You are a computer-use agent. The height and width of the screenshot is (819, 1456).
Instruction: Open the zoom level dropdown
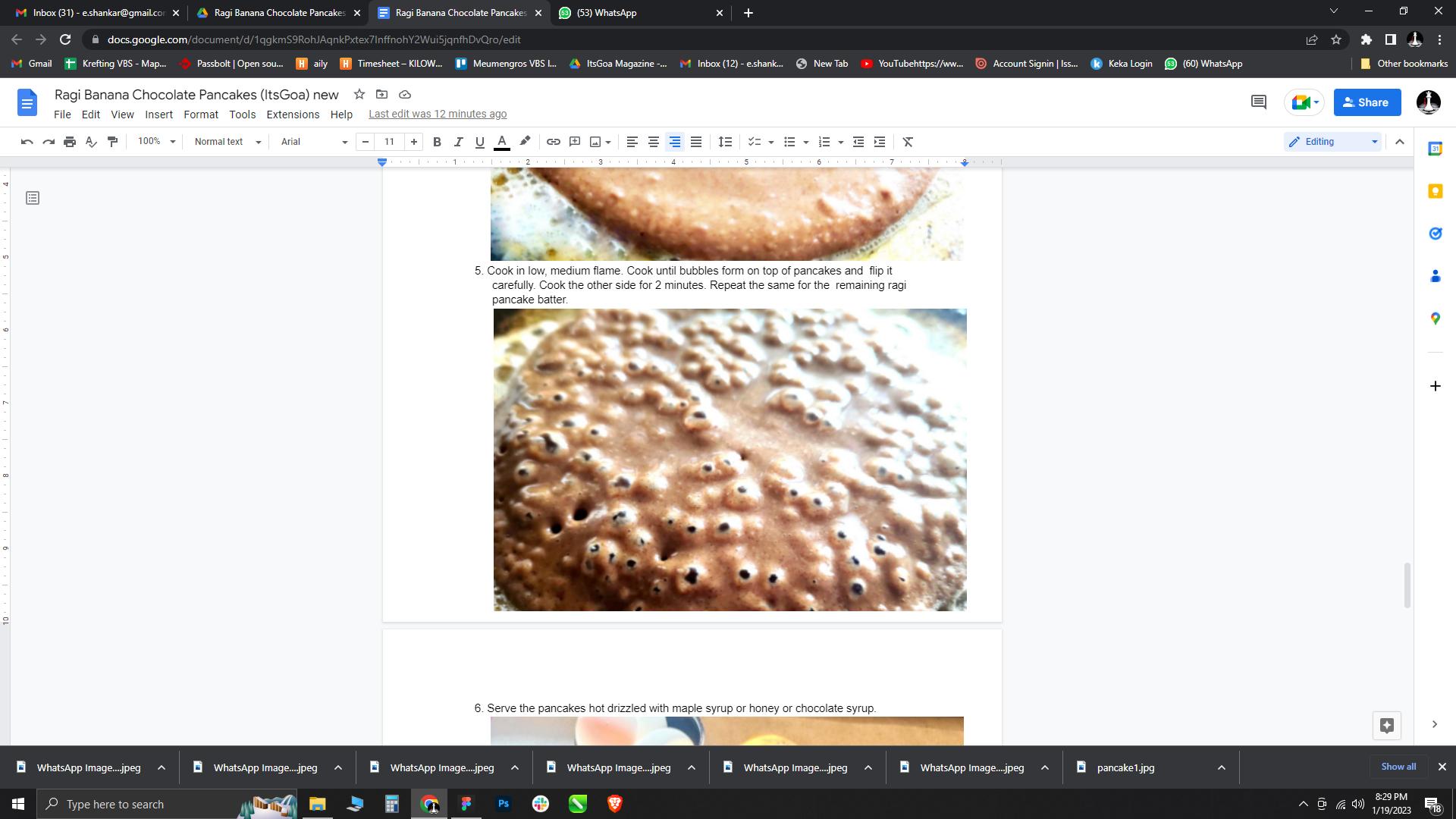(156, 142)
